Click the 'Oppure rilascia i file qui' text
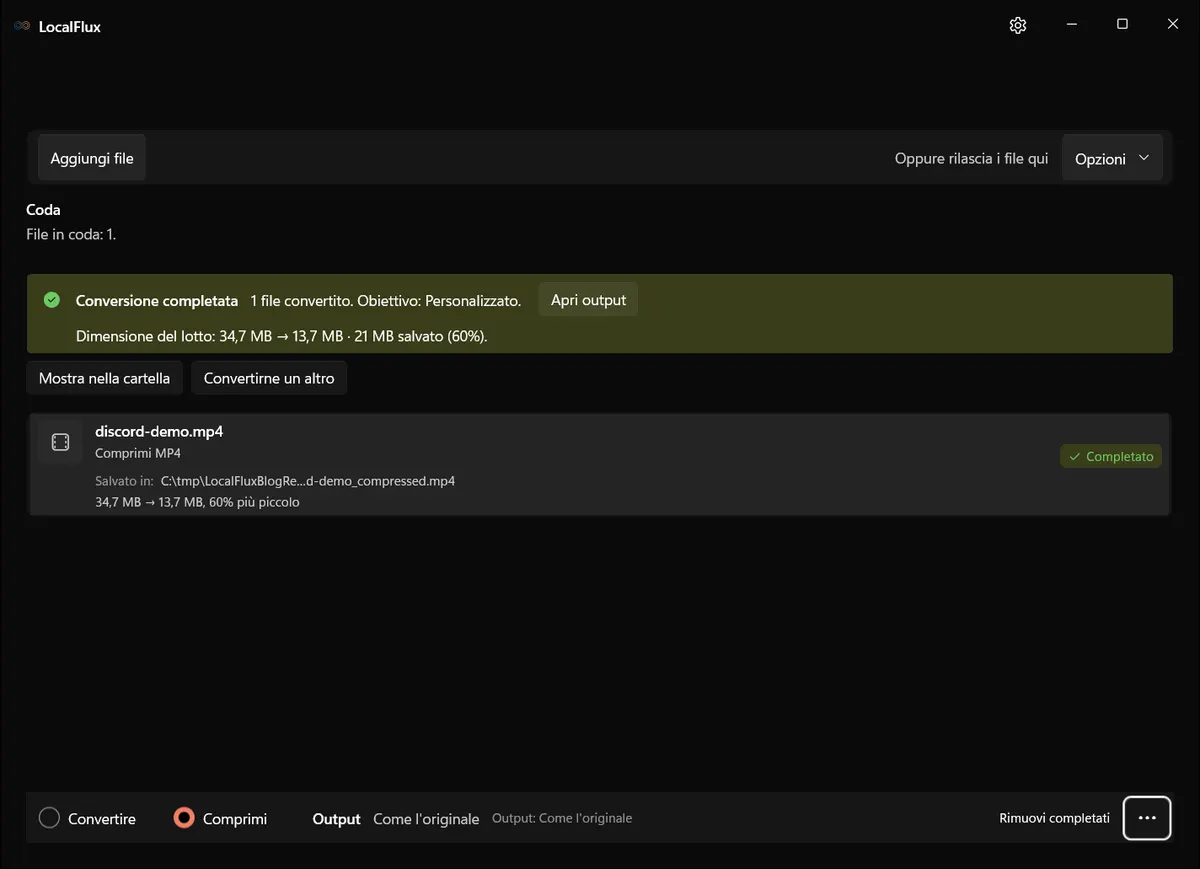Image resolution: width=1200 pixels, height=869 pixels. tap(971, 159)
